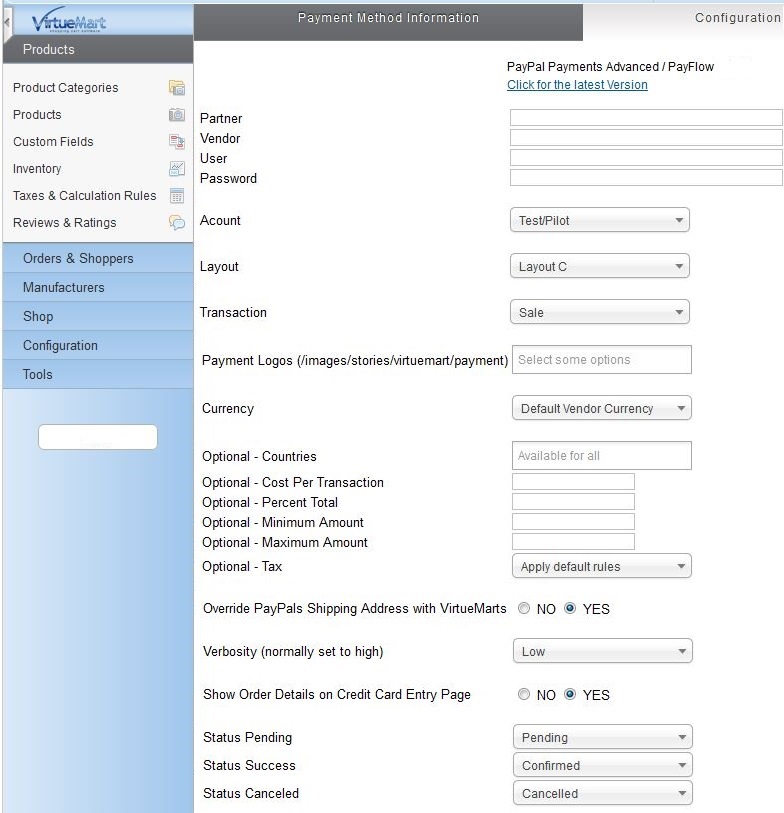
Task: Open the Status Pending dropdown
Action: [x=603, y=737]
